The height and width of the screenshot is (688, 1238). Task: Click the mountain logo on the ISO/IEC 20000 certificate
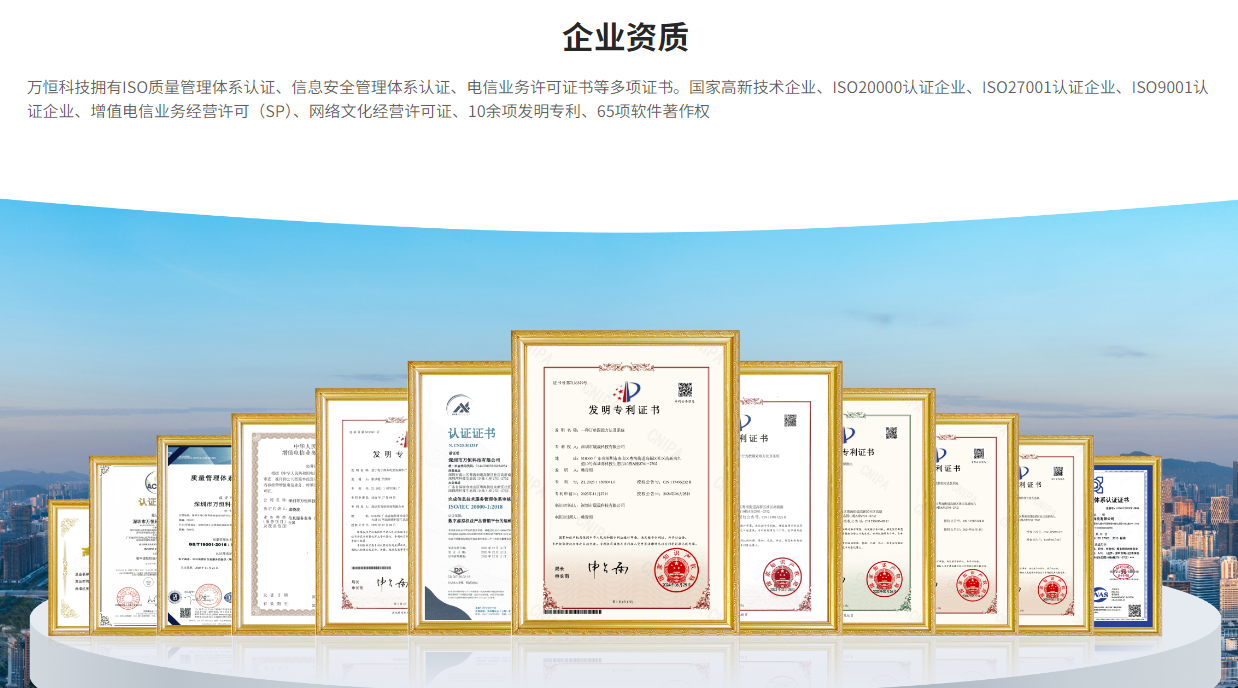tap(460, 405)
